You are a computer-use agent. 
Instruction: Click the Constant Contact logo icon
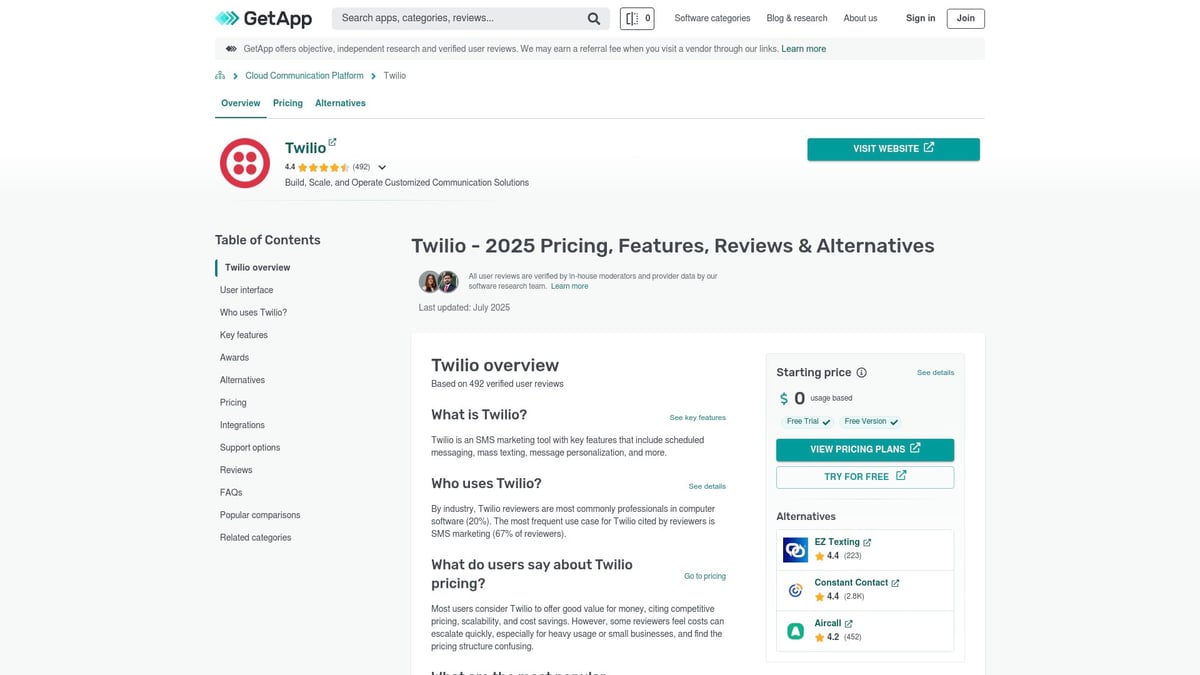click(795, 590)
